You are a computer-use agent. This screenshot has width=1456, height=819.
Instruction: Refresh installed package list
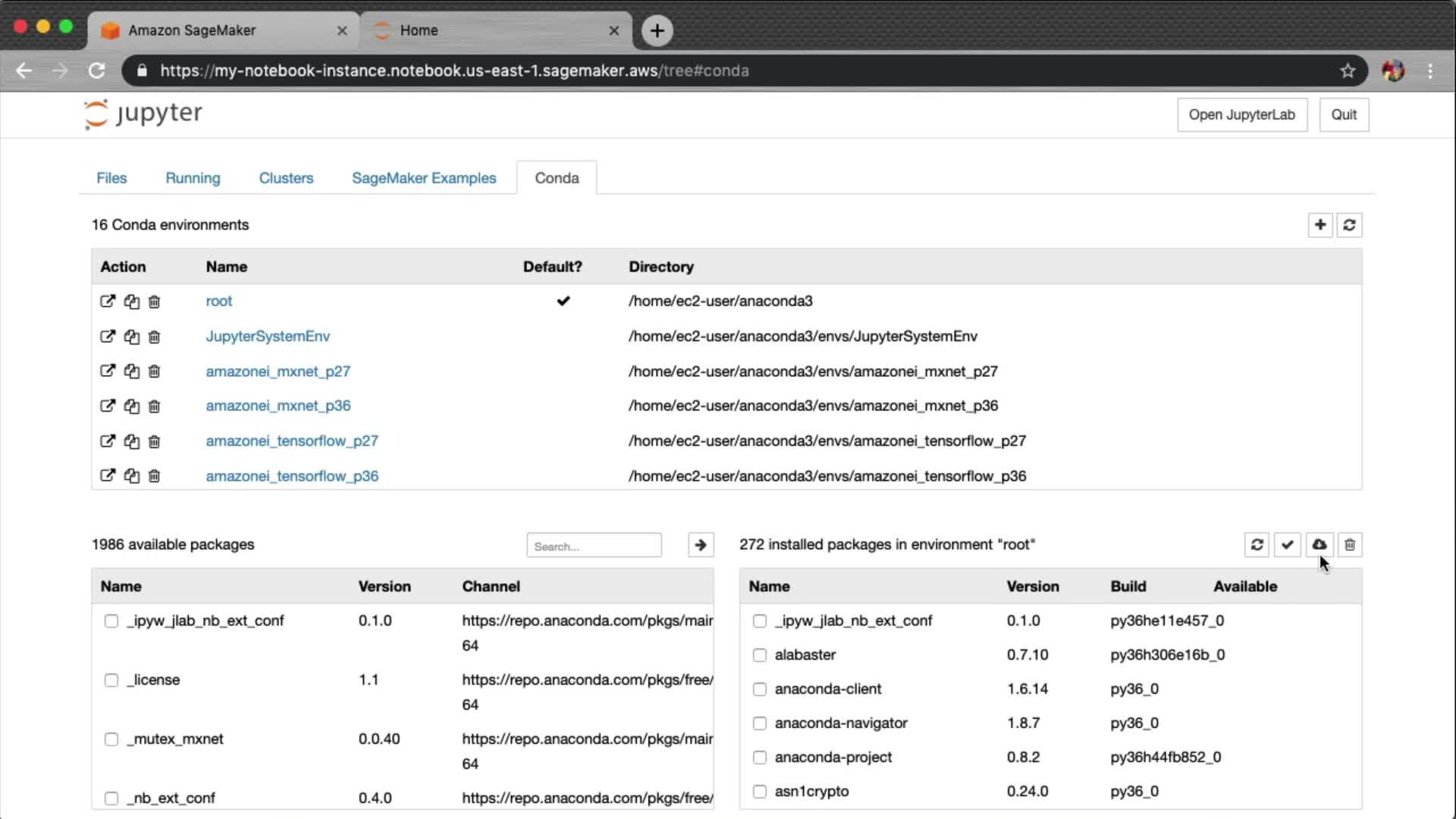point(1257,544)
